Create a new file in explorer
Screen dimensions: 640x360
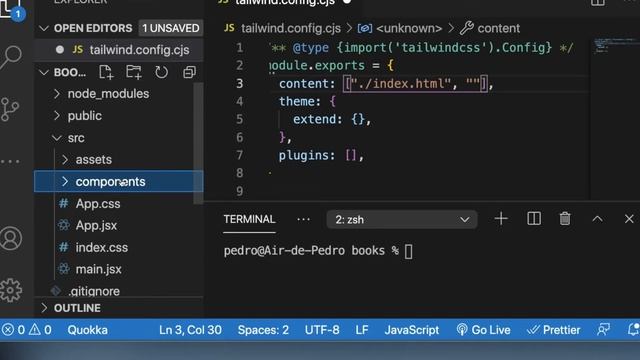click(106, 72)
